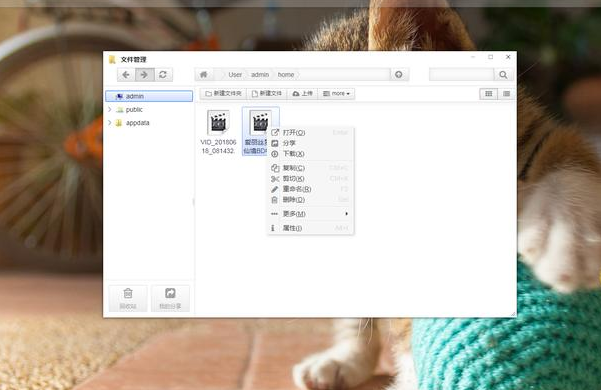Refresh the file listing
601x390 pixels.
pos(163,75)
